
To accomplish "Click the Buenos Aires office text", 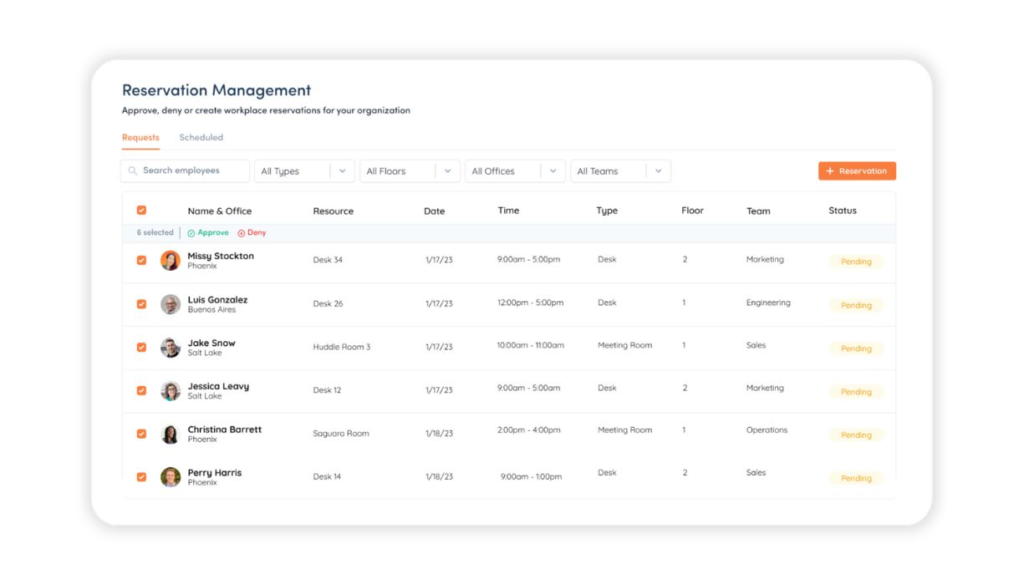I will tap(212, 309).
